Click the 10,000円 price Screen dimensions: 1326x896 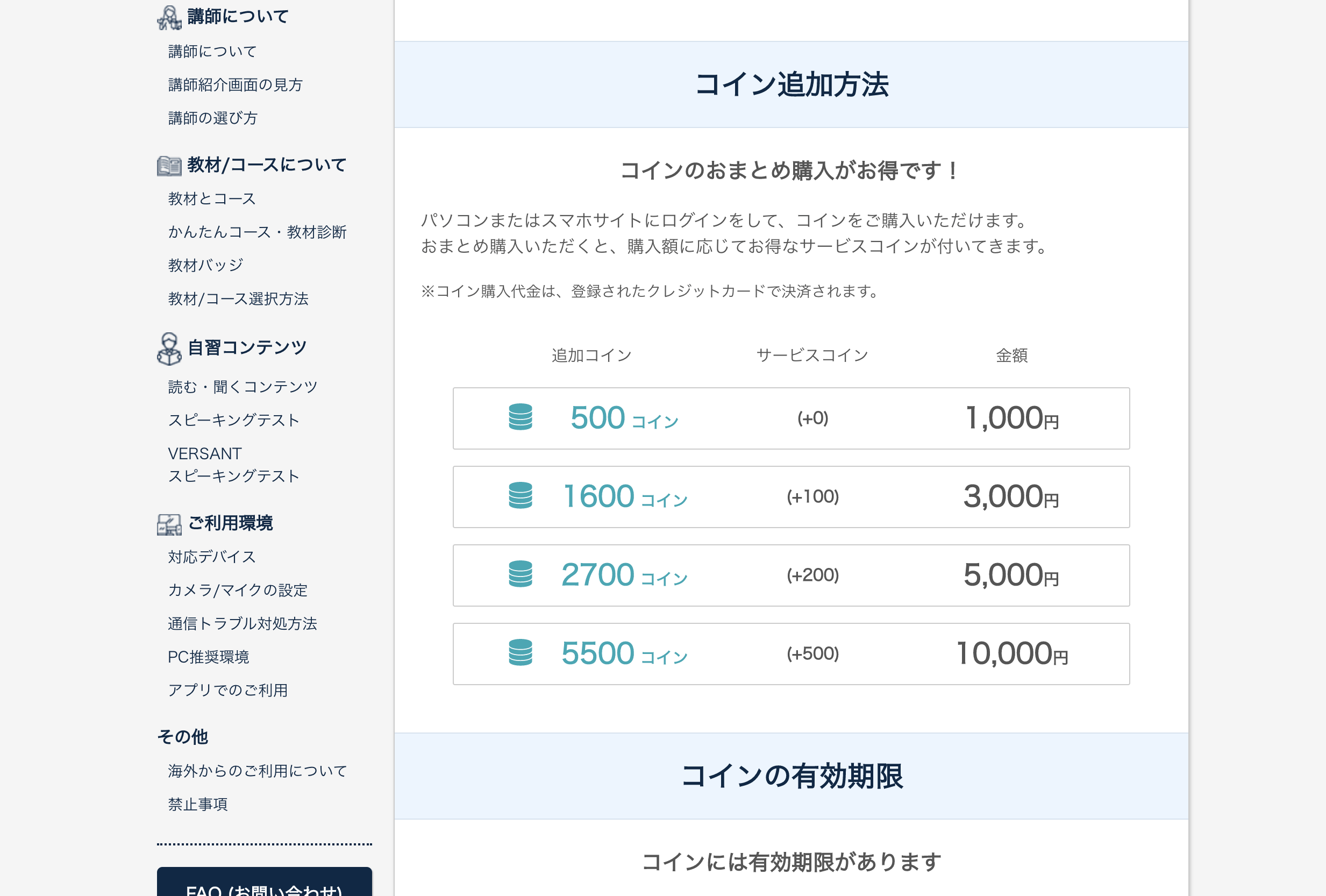click(1011, 653)
